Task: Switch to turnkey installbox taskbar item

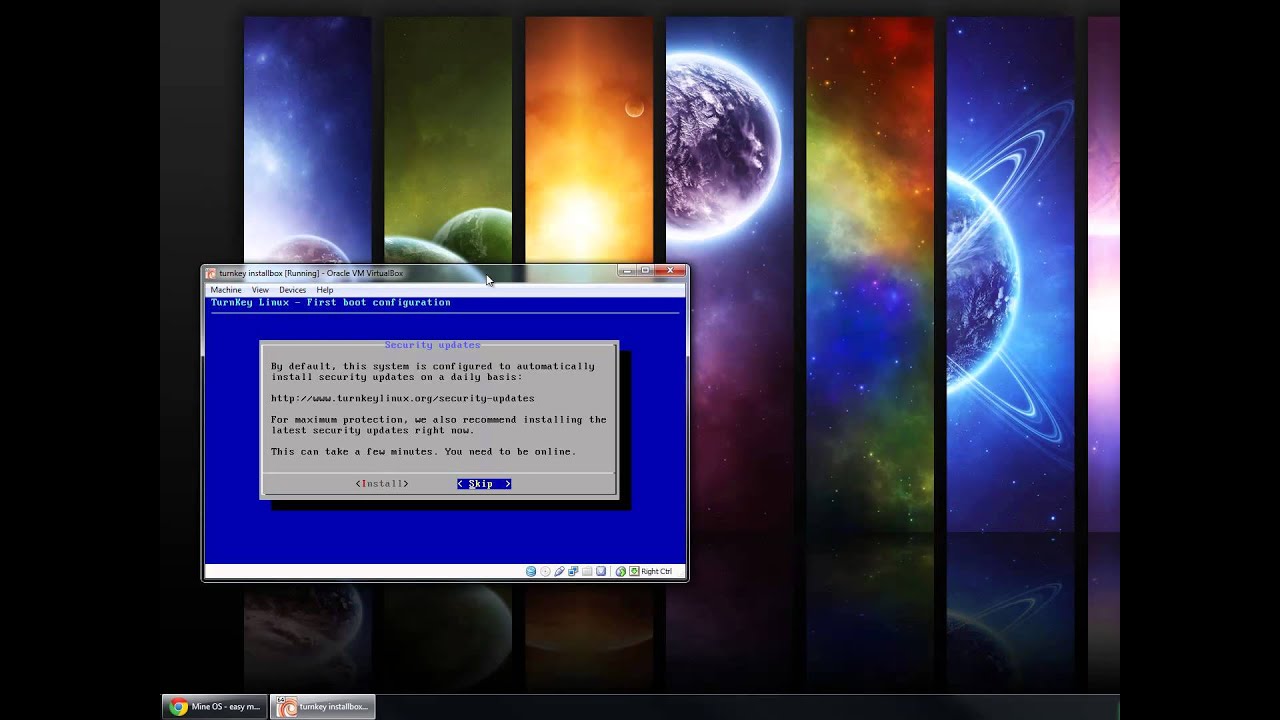Action: [323, 707]
